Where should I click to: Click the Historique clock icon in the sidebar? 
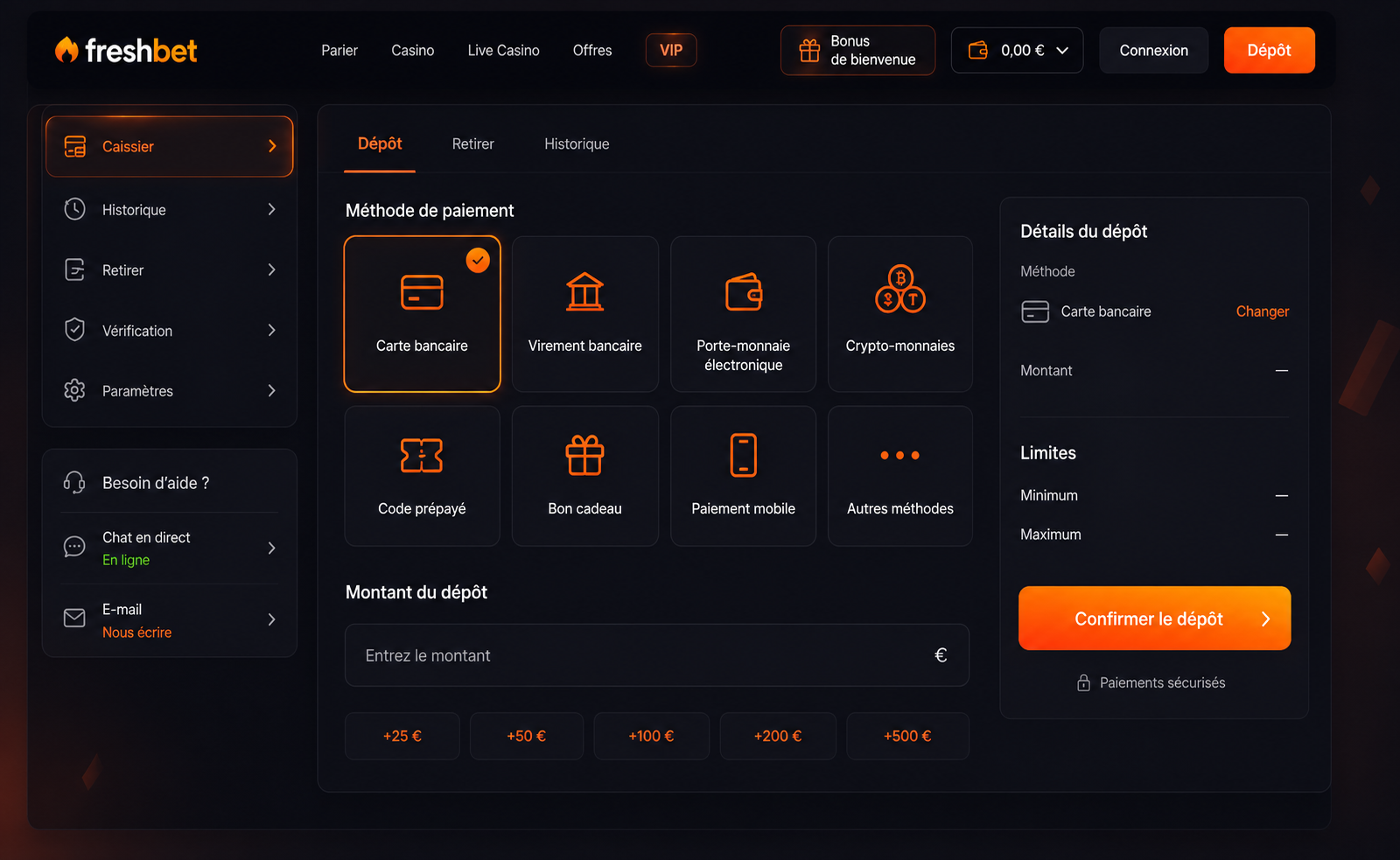(x=75, y=209)
